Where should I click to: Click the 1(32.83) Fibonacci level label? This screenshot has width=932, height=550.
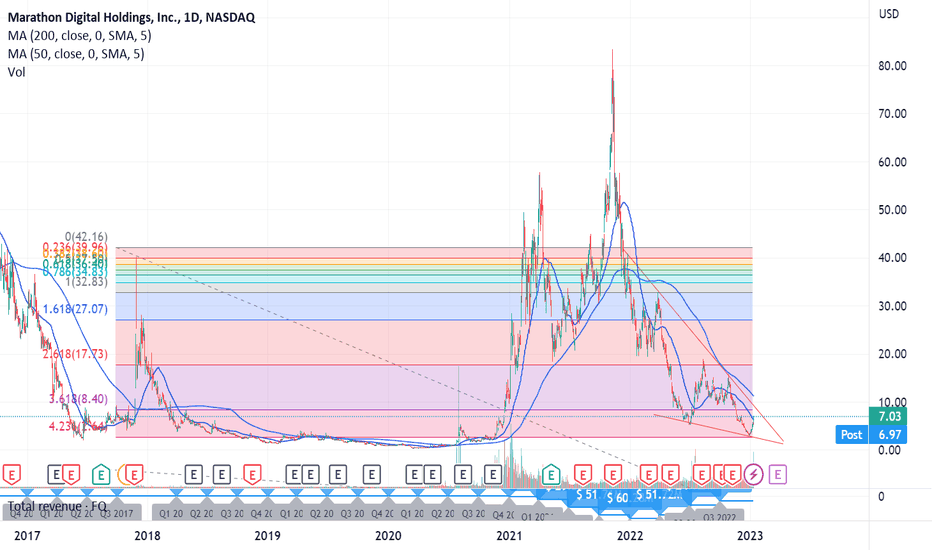86,282
